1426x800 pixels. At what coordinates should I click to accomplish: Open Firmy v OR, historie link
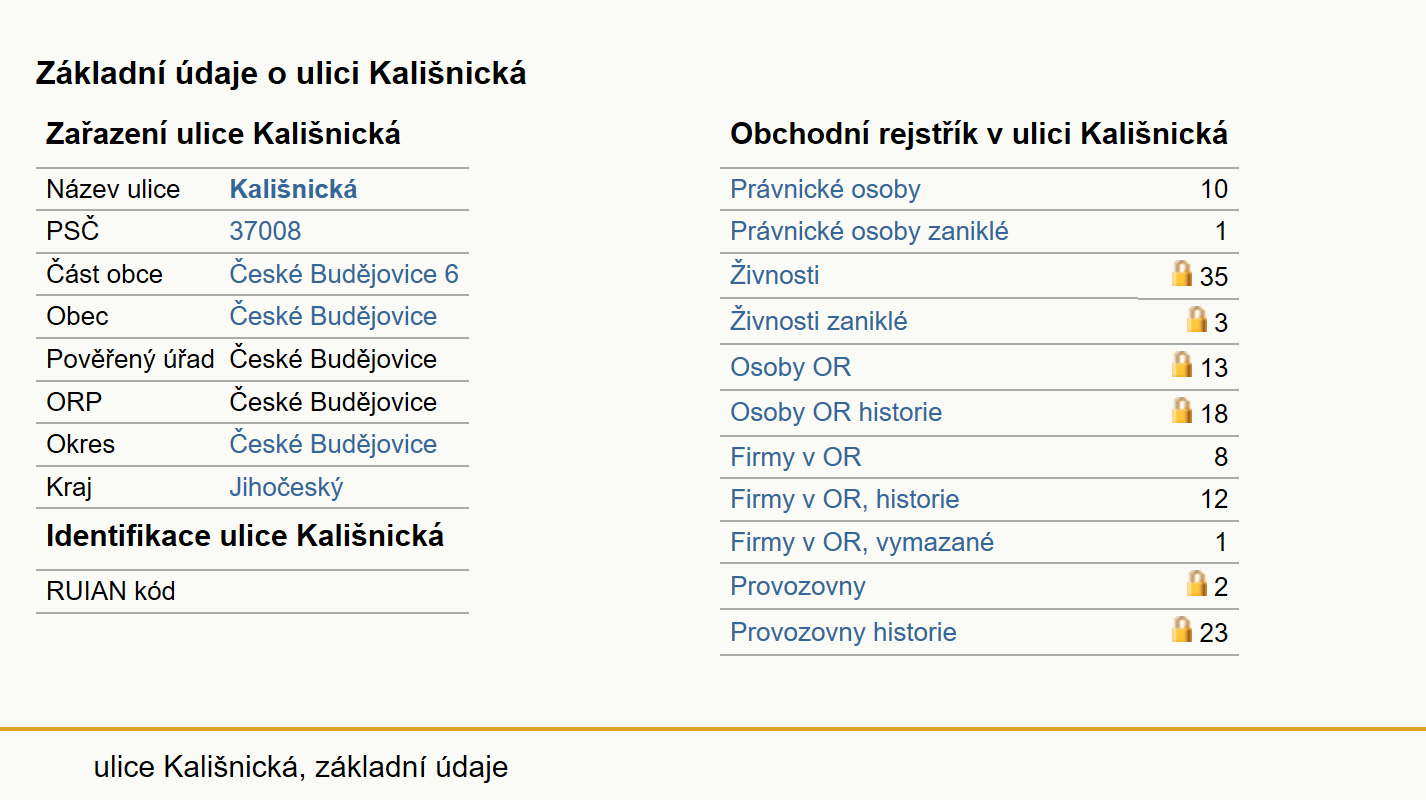(845, 500)
